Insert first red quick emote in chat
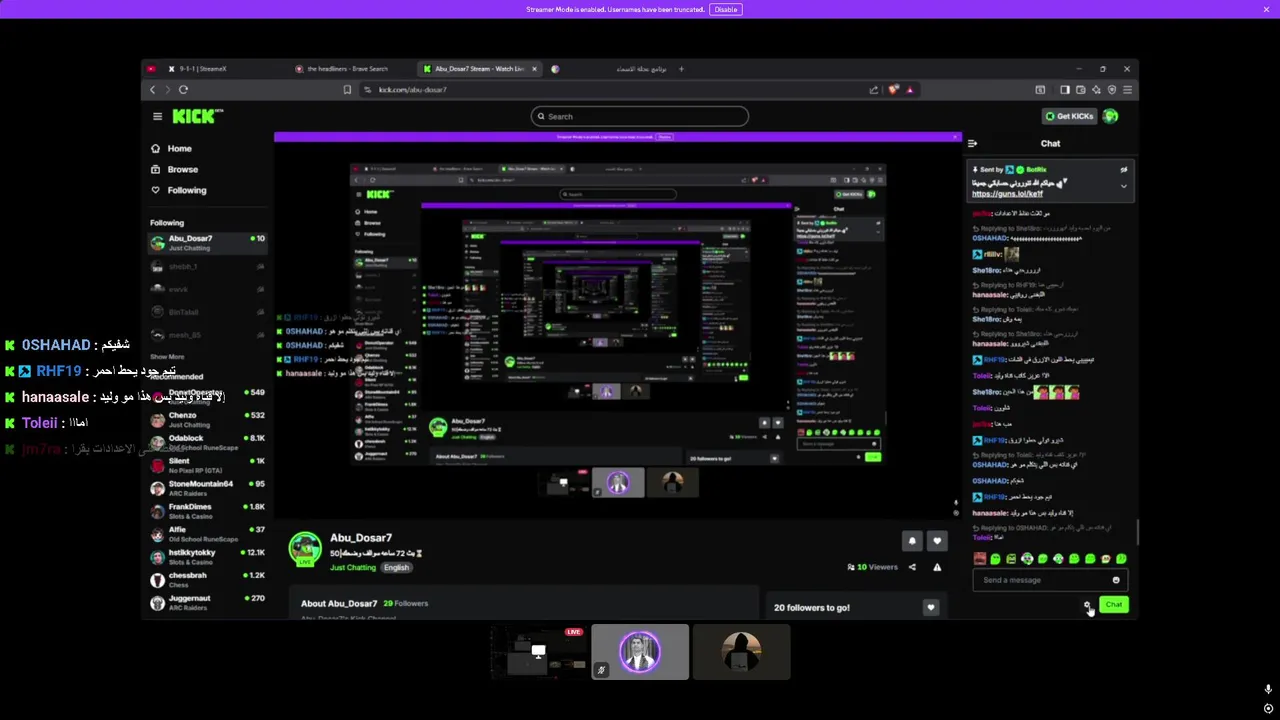The height and width of the screenshot is (720, 1280). (980, 559)
